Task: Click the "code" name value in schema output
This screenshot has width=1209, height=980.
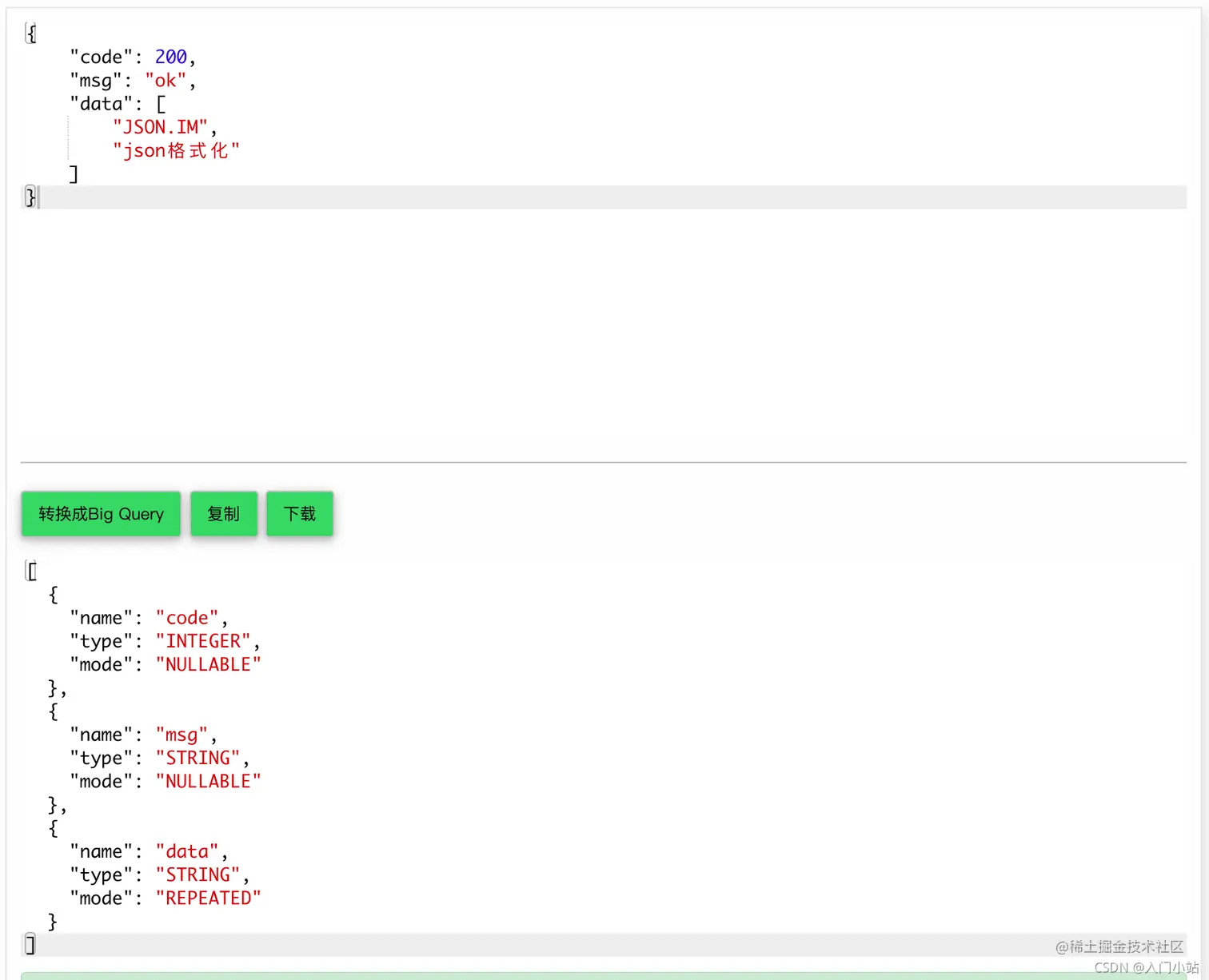Action: pyautogui.click(x=187, y=618)
